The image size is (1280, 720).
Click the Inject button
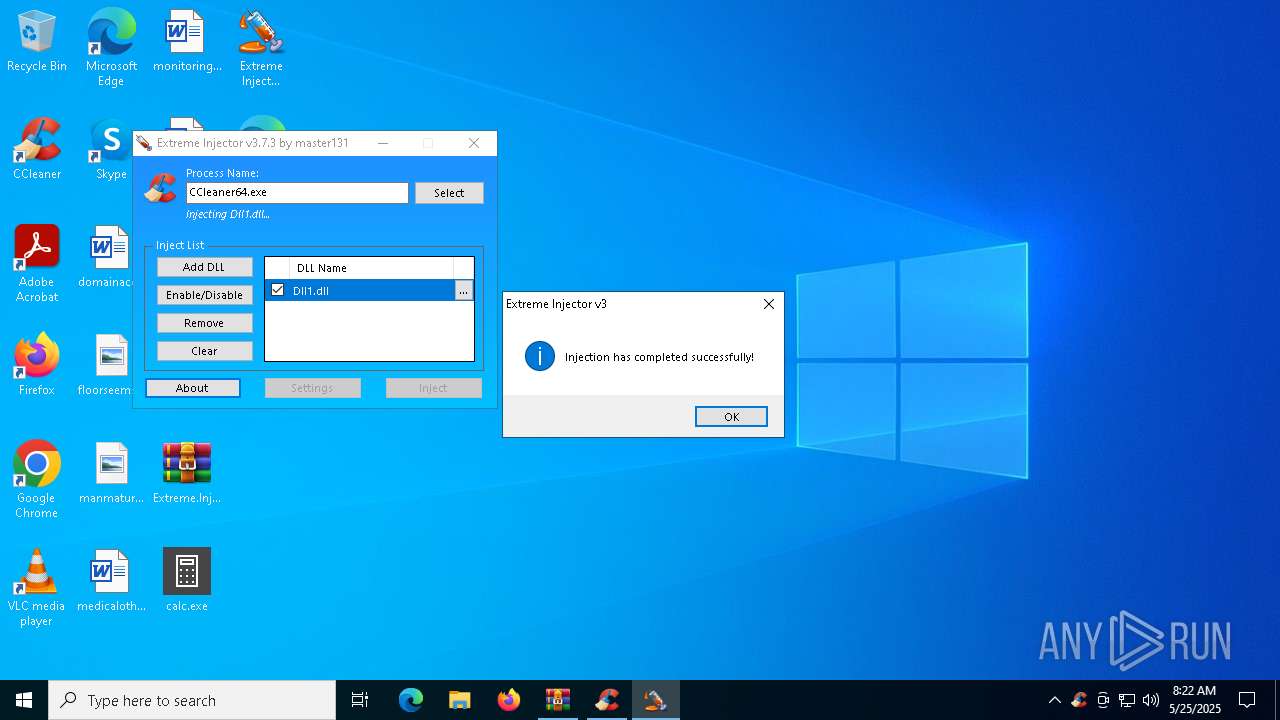(433, 388)
